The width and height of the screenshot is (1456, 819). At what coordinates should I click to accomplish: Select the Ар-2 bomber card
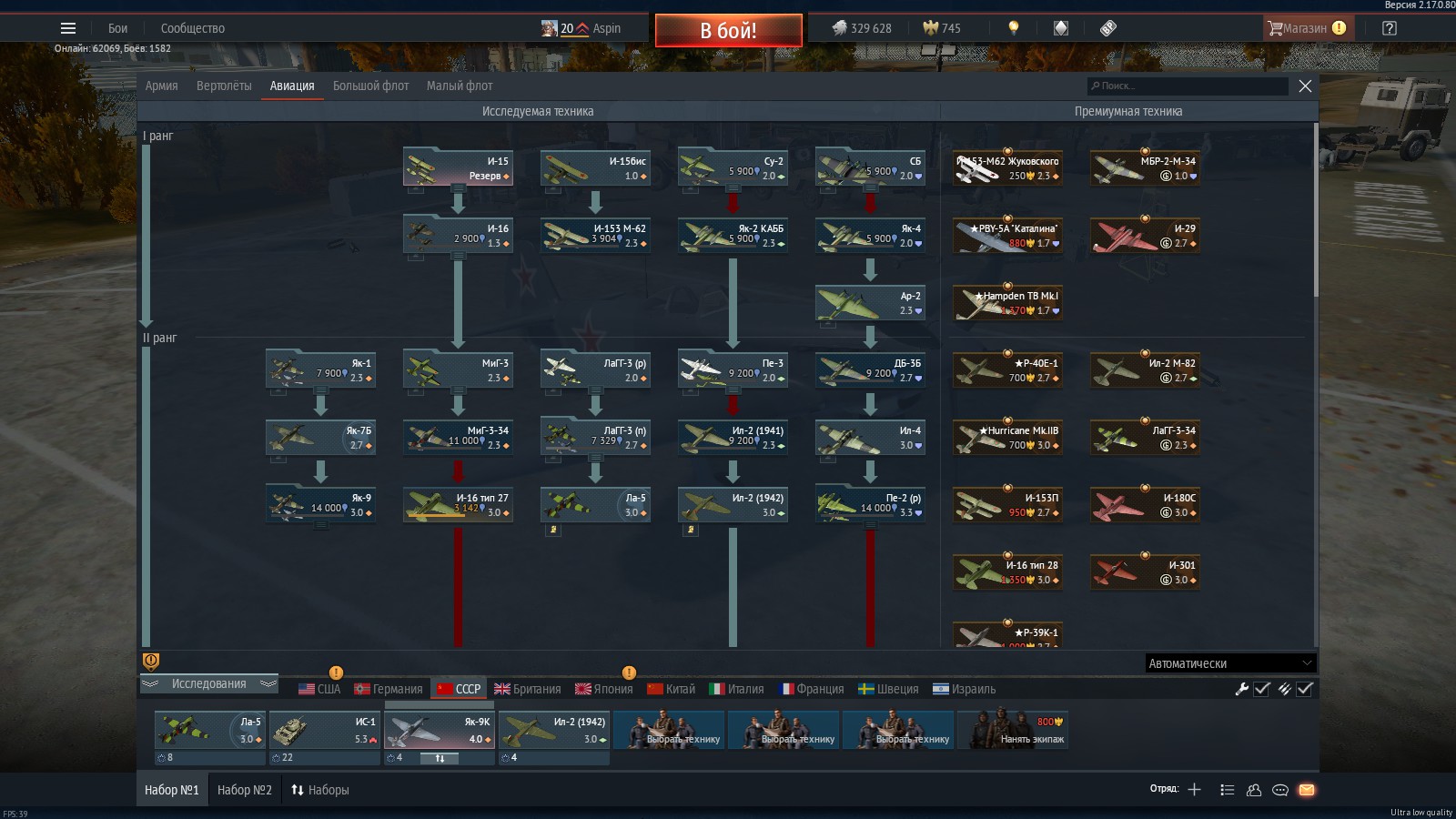coord(870,302)
